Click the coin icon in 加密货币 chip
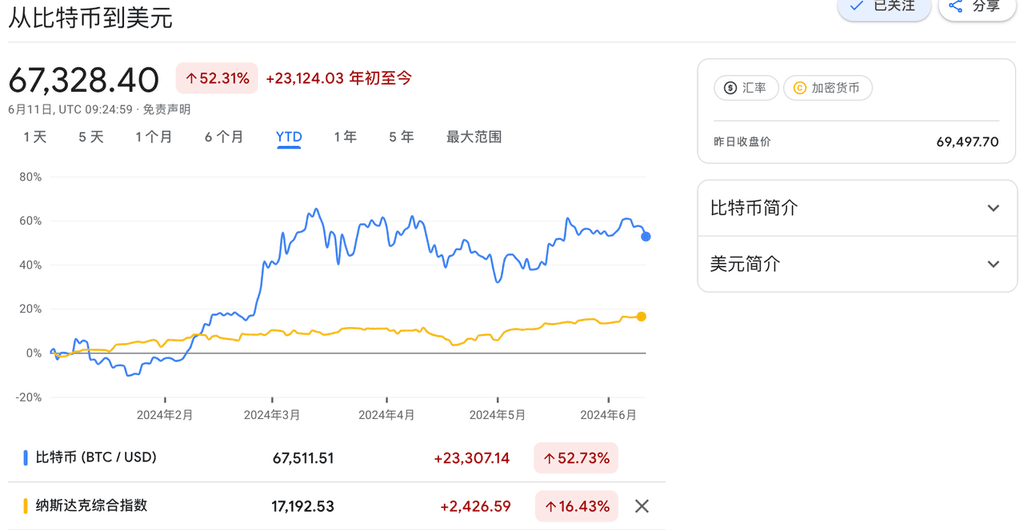 (799, 88)
